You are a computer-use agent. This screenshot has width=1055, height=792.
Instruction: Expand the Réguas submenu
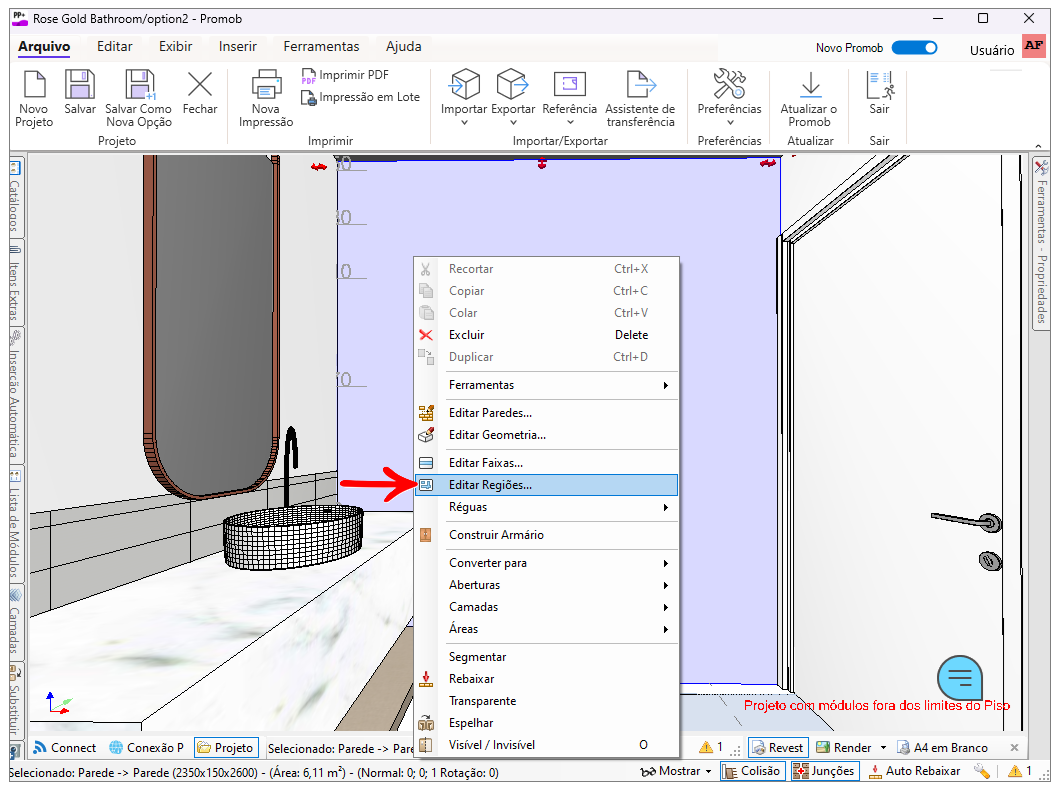coord(546,507)
